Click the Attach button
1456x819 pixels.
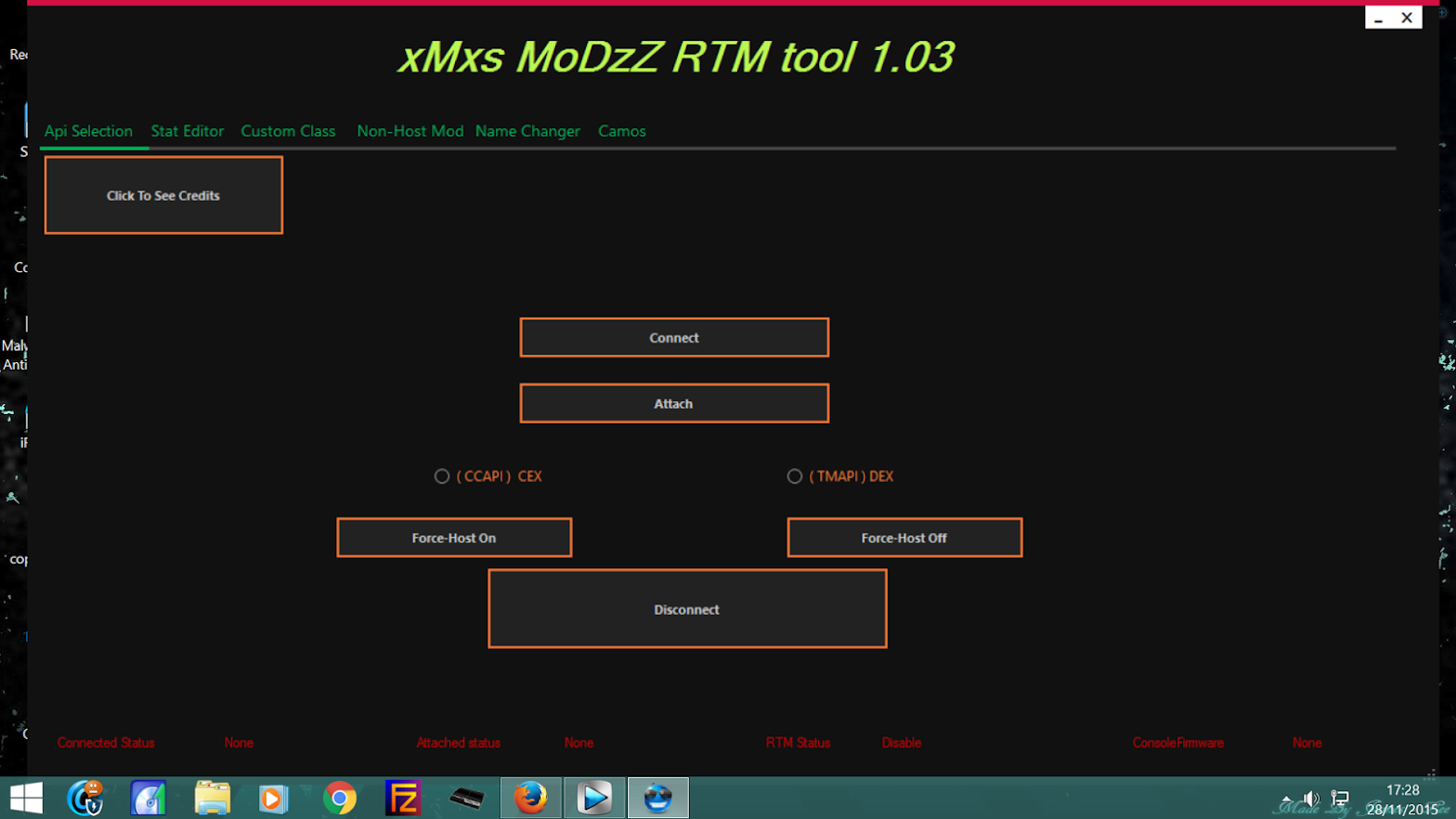673,404
